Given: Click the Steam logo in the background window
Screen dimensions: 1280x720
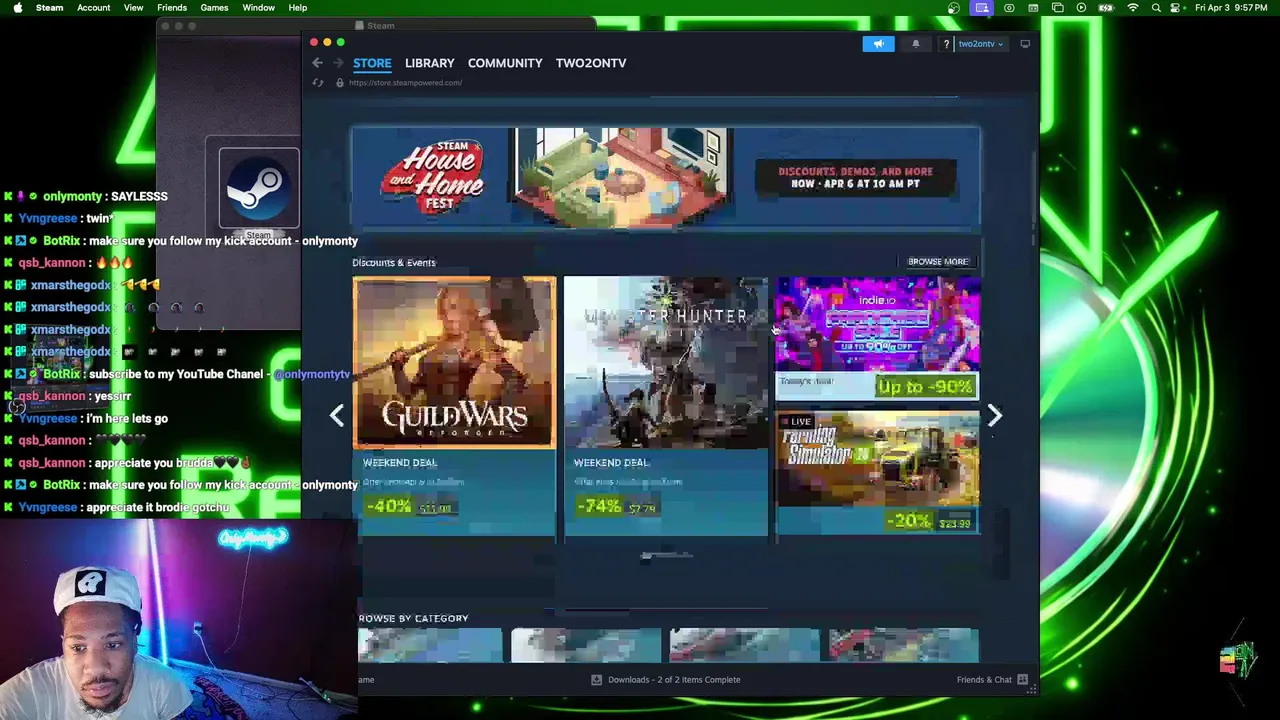Looking at the screenshot, I should [x=259, y=189].
